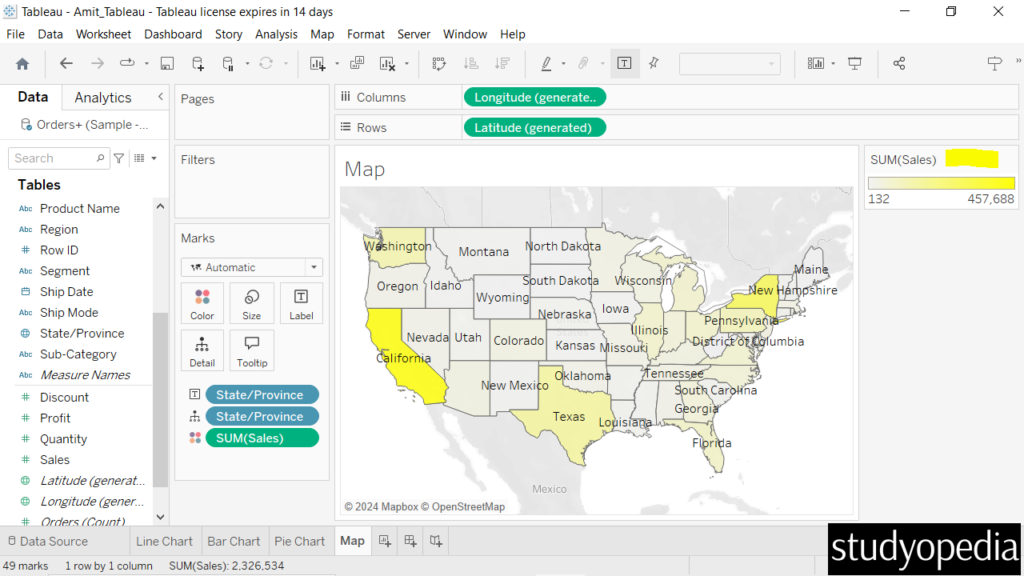Open the Color marks card
The height and width of the screenshot is (576, 1024).
[x=202, y=304]
